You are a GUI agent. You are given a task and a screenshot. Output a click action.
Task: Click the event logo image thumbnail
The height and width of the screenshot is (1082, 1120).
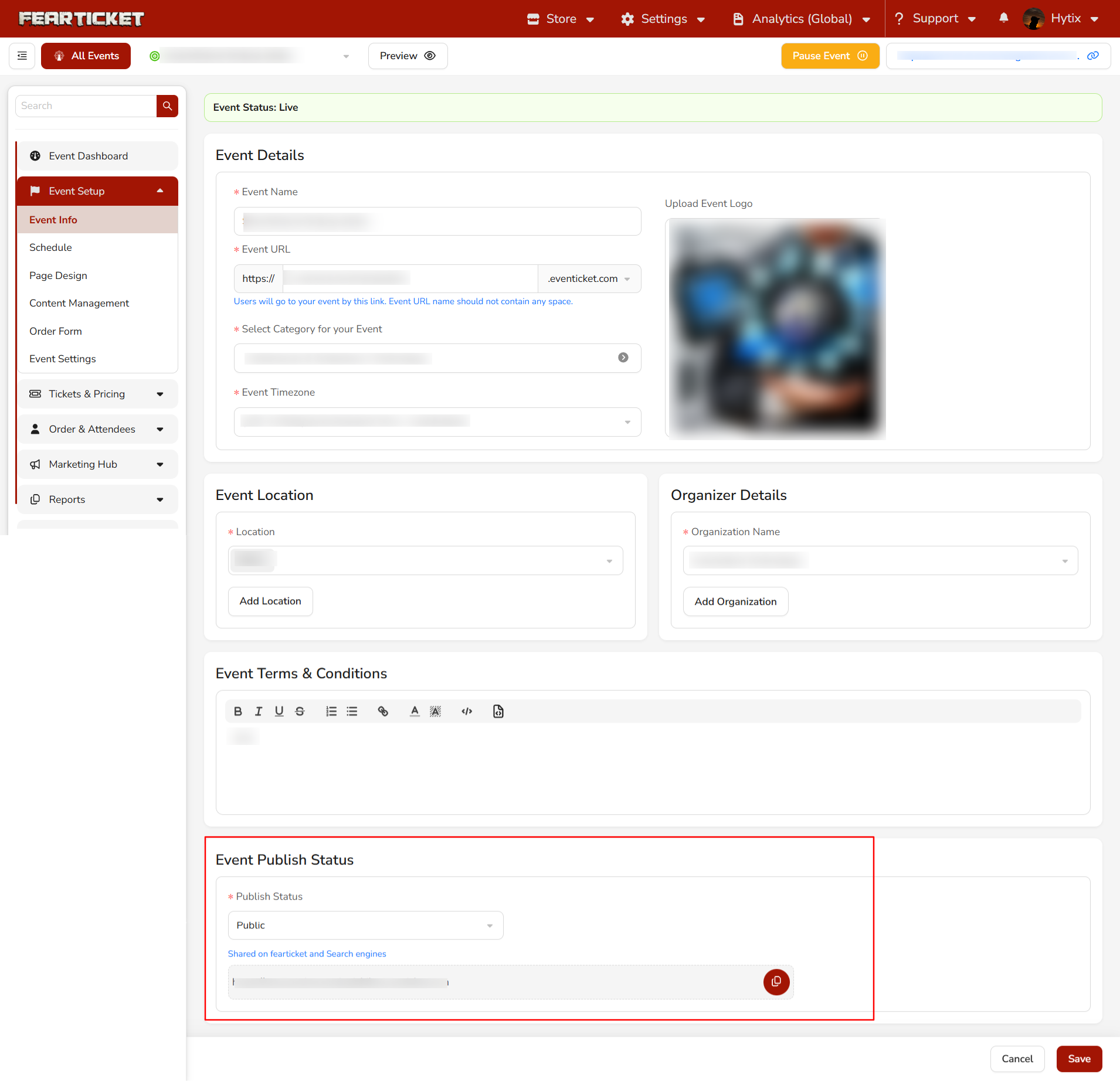775,328
